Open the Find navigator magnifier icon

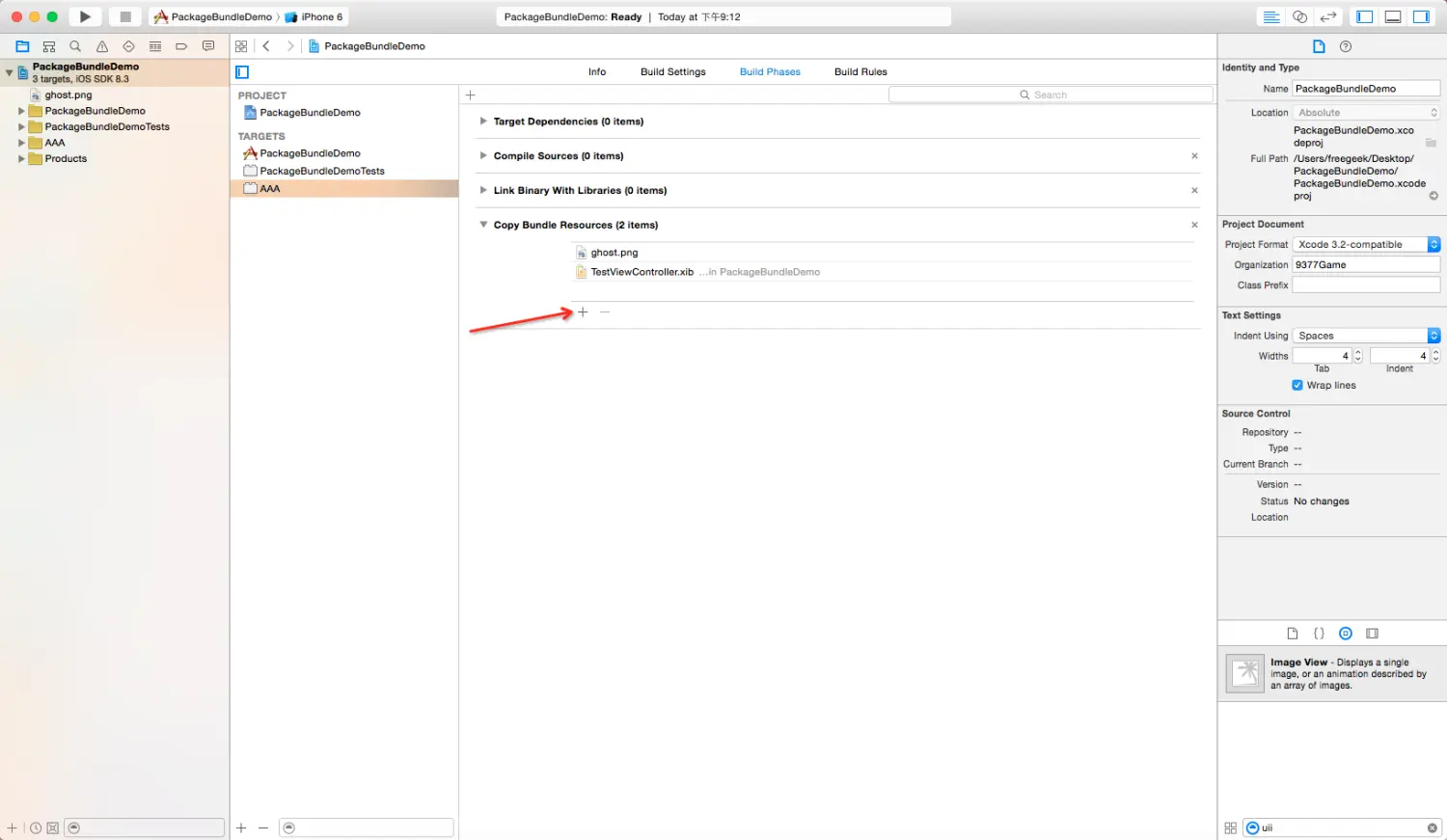pyautogui.click(x=75, y=46)
